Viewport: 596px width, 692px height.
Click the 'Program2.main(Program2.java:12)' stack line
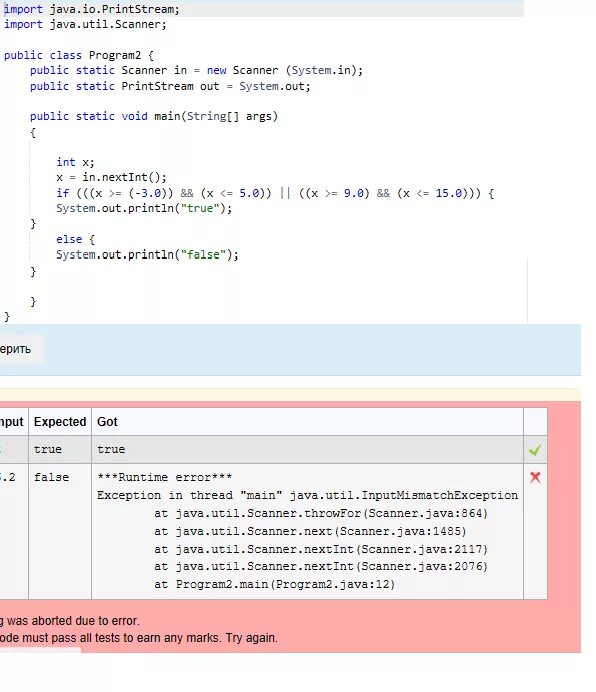(x=274, y=584)
